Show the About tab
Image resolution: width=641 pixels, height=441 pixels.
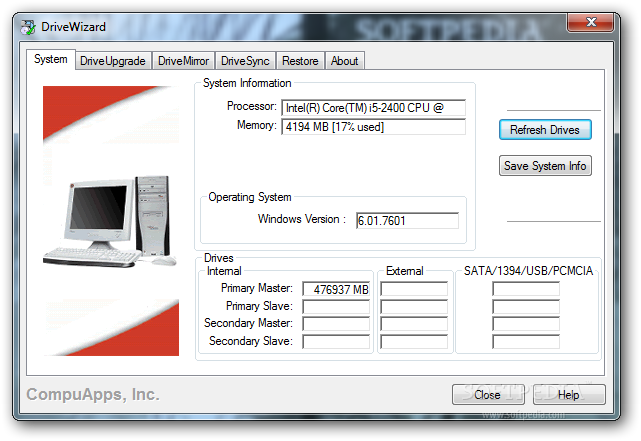coord(345,61)
